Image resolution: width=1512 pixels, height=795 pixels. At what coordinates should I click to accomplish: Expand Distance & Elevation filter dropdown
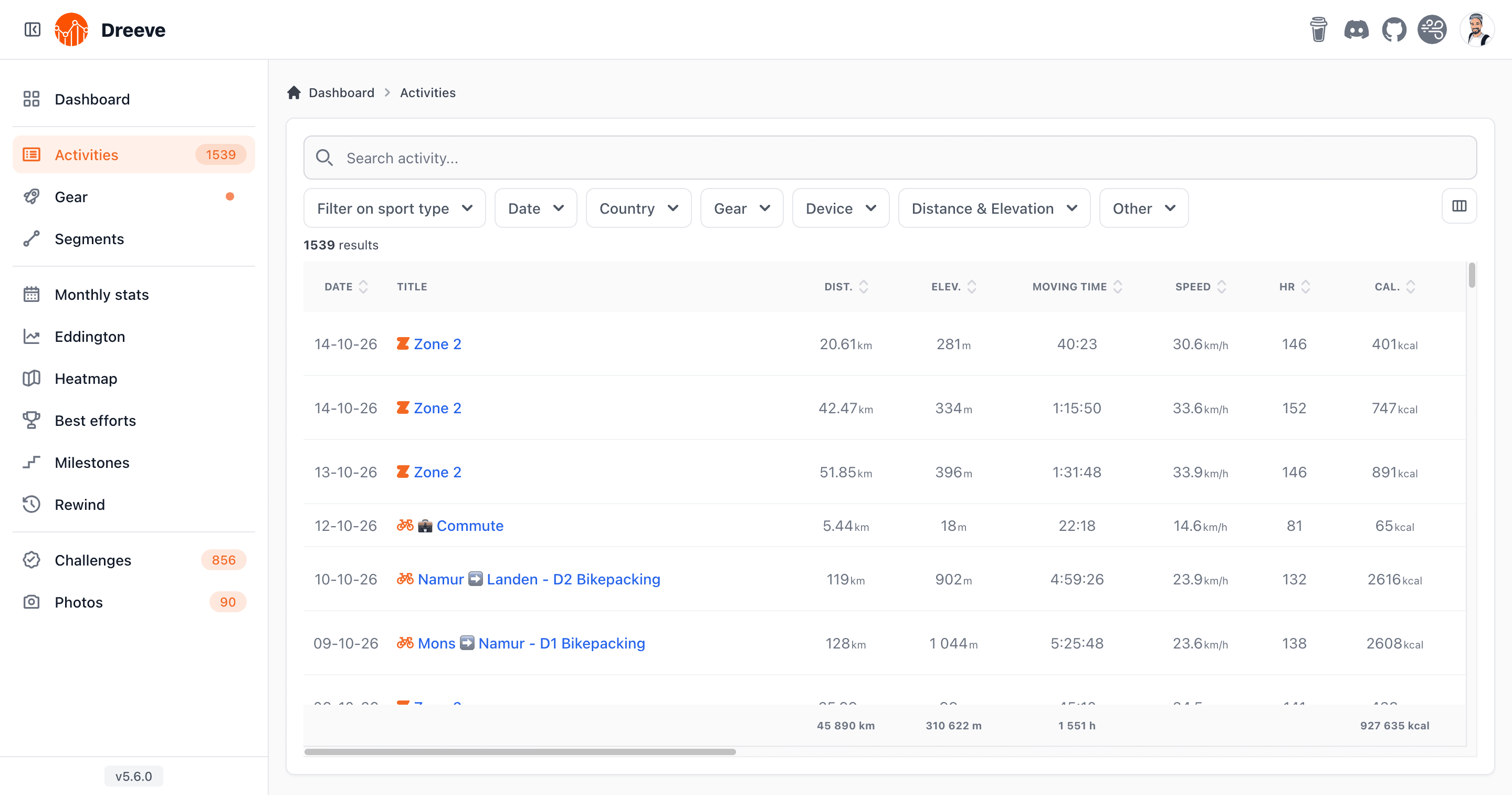[994, 208]
